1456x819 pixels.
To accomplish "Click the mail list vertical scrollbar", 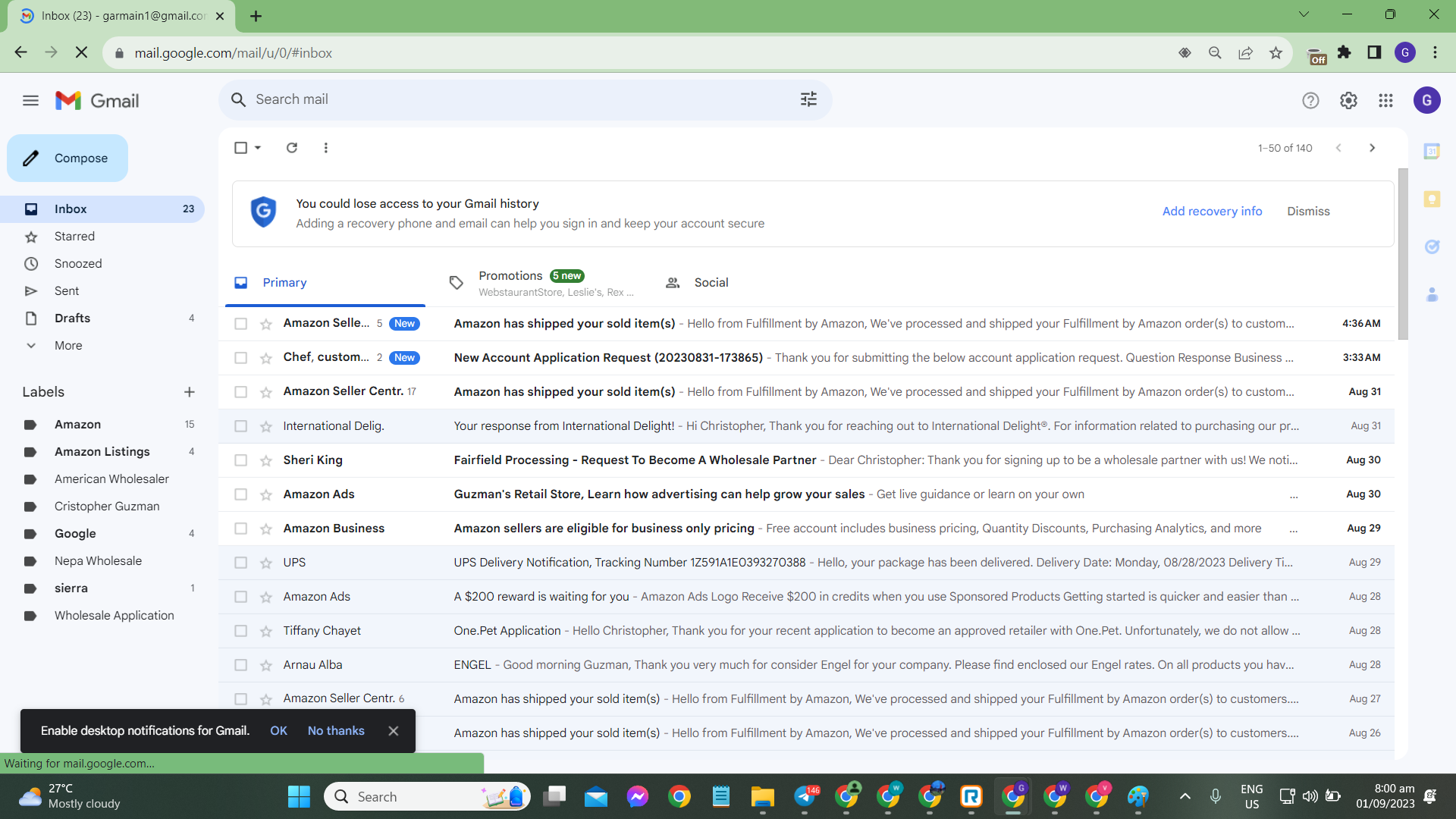I will (1403, 254).
